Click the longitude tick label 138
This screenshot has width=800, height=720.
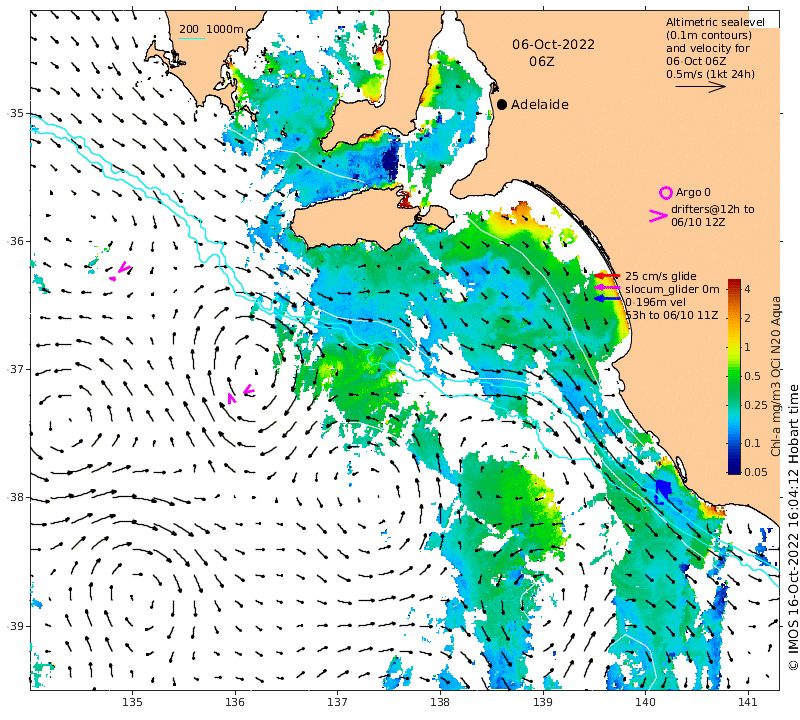[440, 703]
